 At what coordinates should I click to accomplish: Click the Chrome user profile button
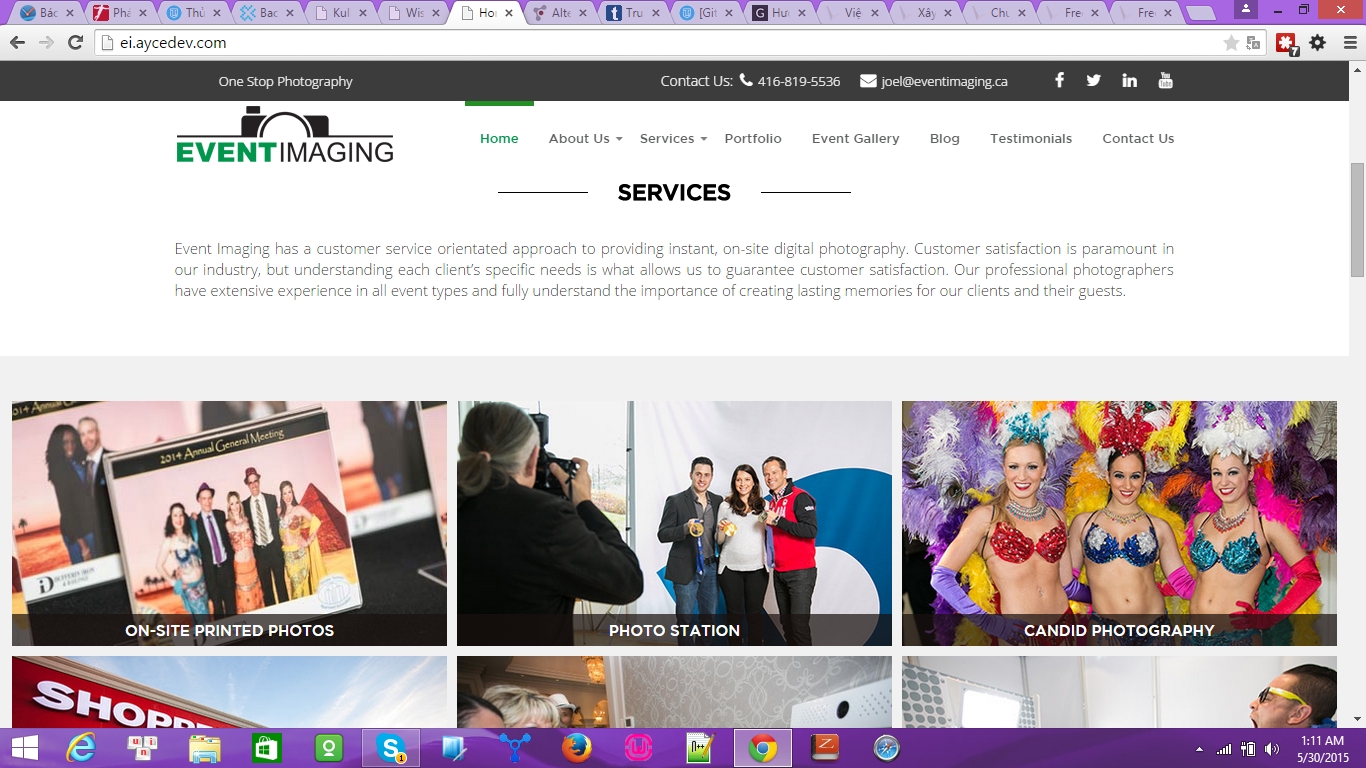1246,9
